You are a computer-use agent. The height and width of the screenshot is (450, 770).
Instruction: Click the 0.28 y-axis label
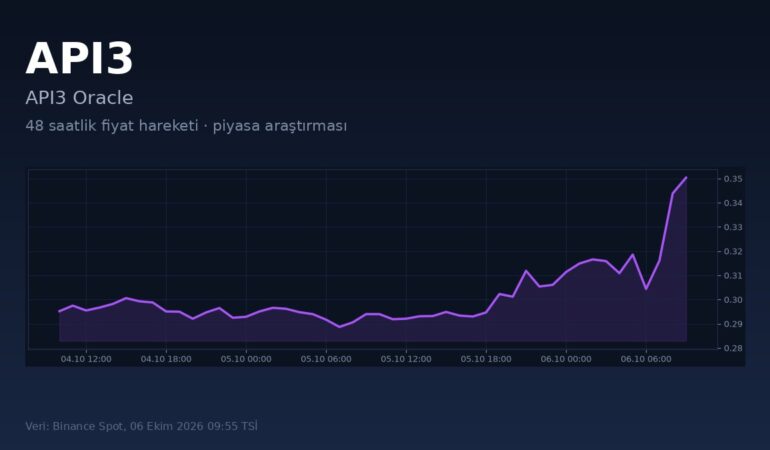pyautogui.click(x=733, y=348)
